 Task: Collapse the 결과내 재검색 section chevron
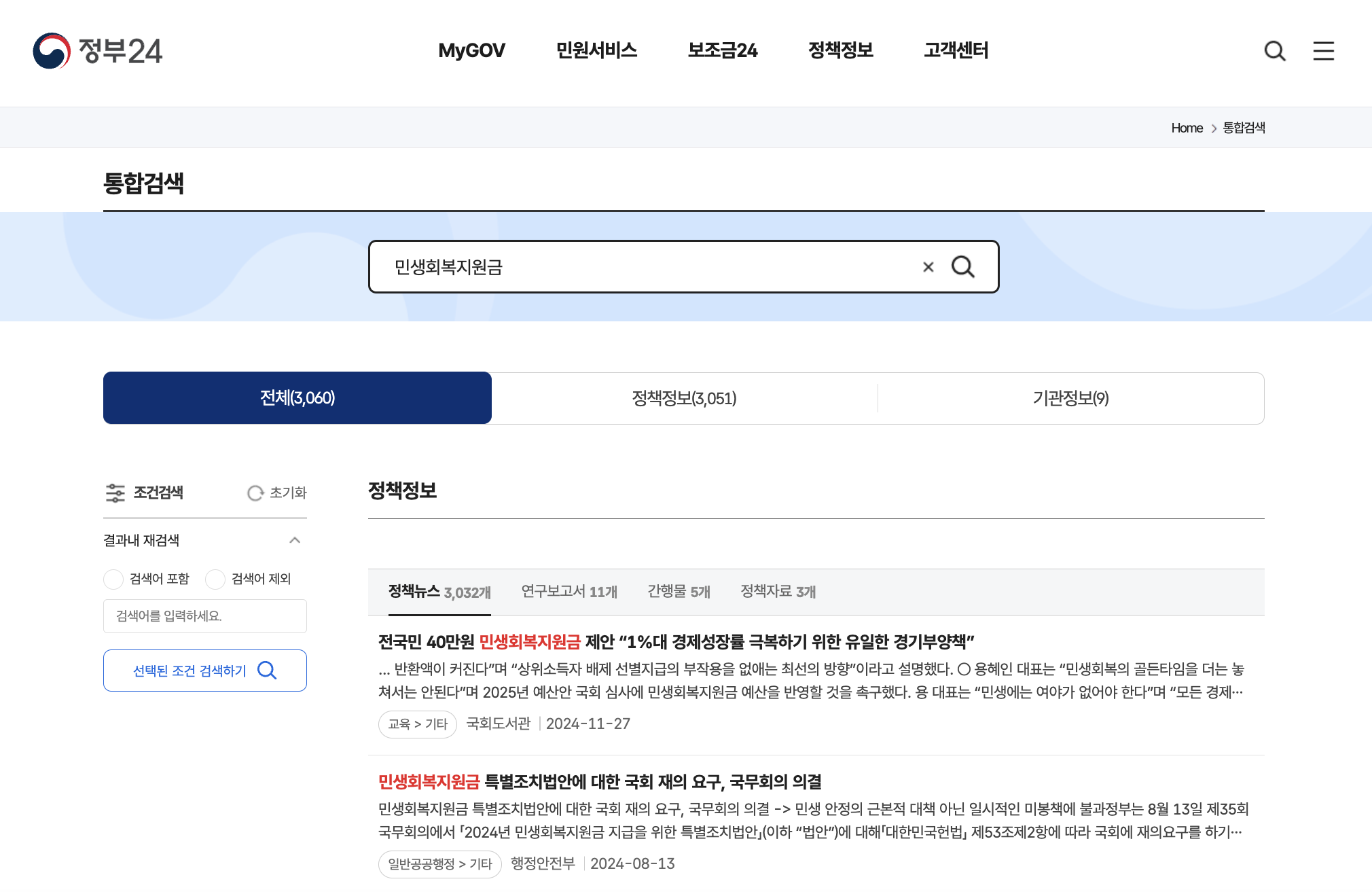[295, 540]
